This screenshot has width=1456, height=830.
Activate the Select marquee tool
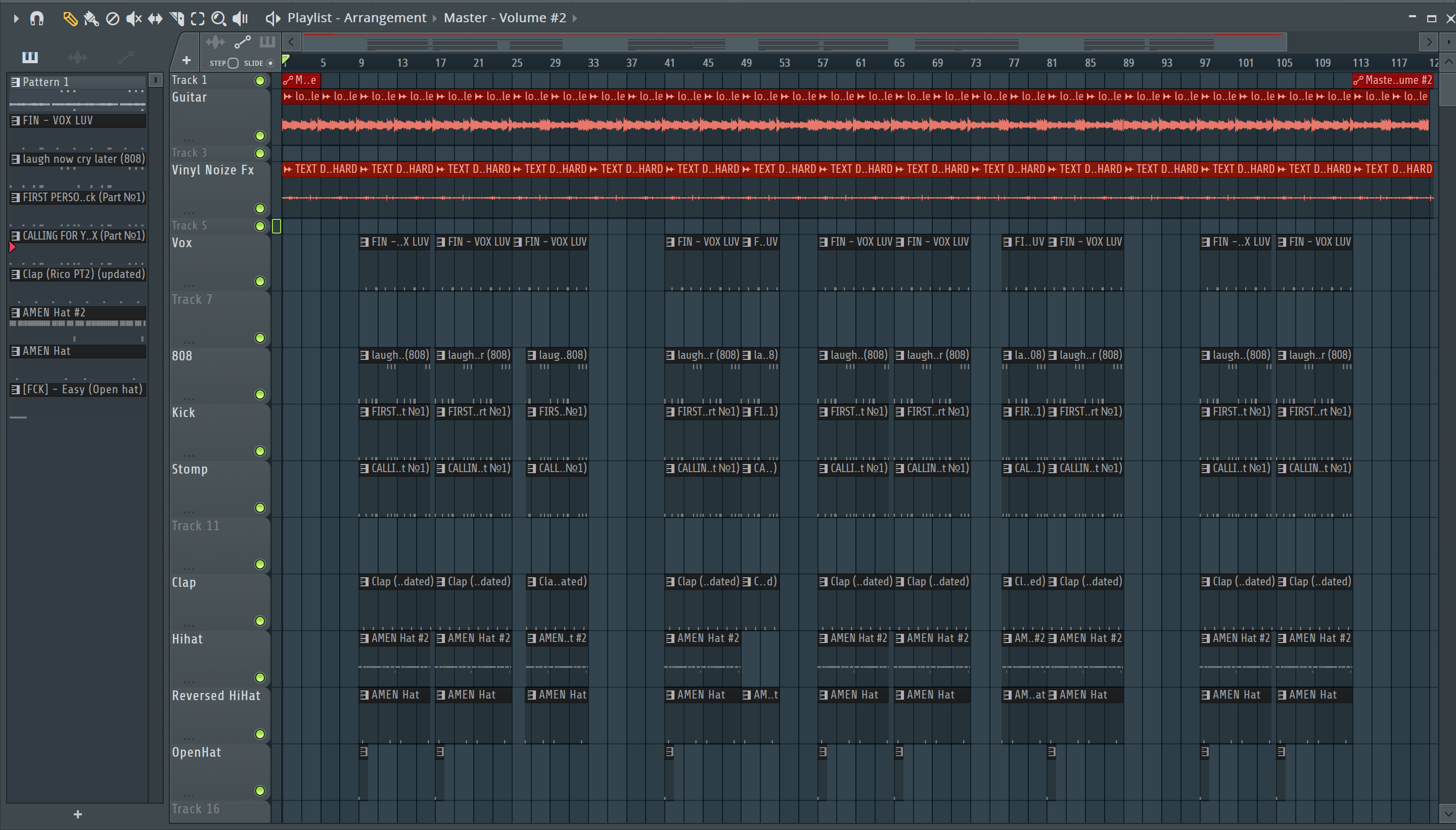tap(198, 19)
